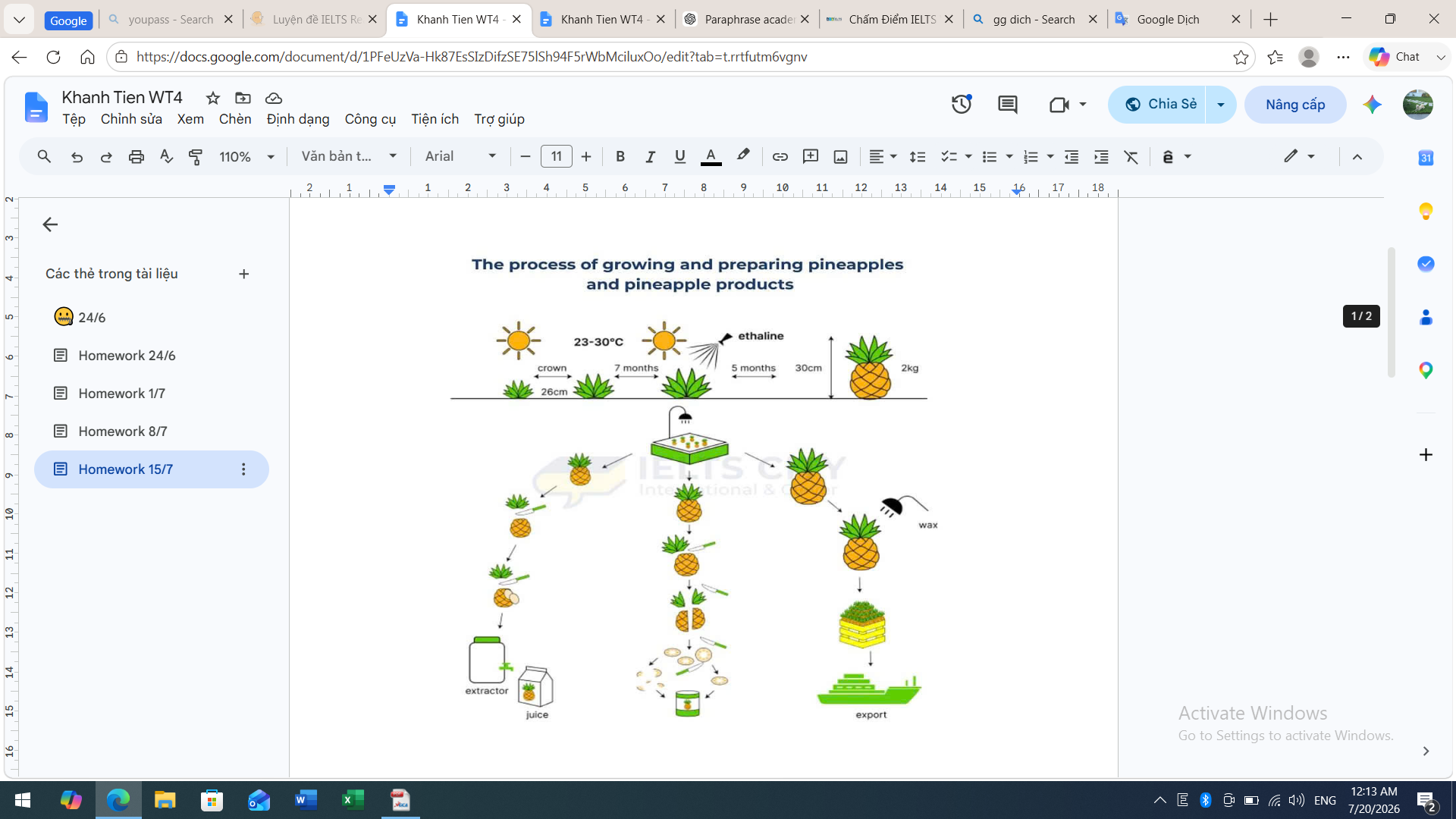
Task: Open the paragraph style dropdown
Action: pos(350,156)
